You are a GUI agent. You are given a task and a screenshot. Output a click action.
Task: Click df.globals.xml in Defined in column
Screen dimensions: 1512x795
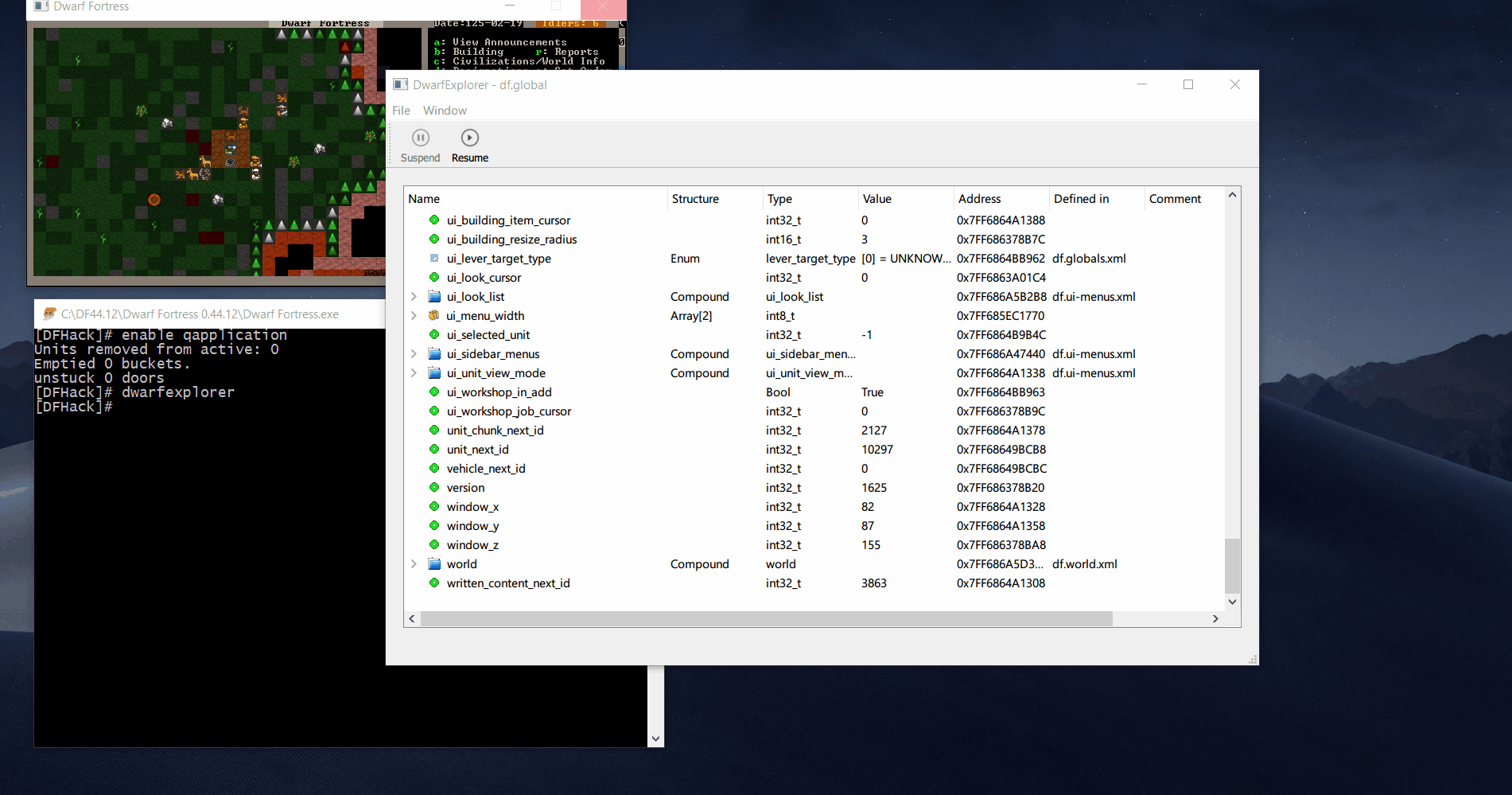pyautogui.click(x=1089, y=259)
